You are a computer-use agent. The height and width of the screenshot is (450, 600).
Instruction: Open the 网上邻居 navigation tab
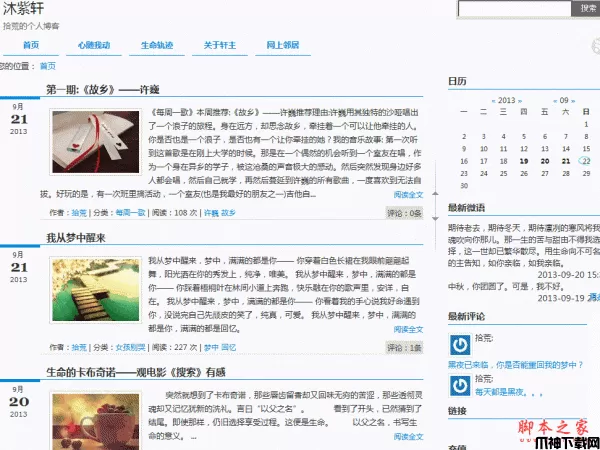click(x=283, y=45)
